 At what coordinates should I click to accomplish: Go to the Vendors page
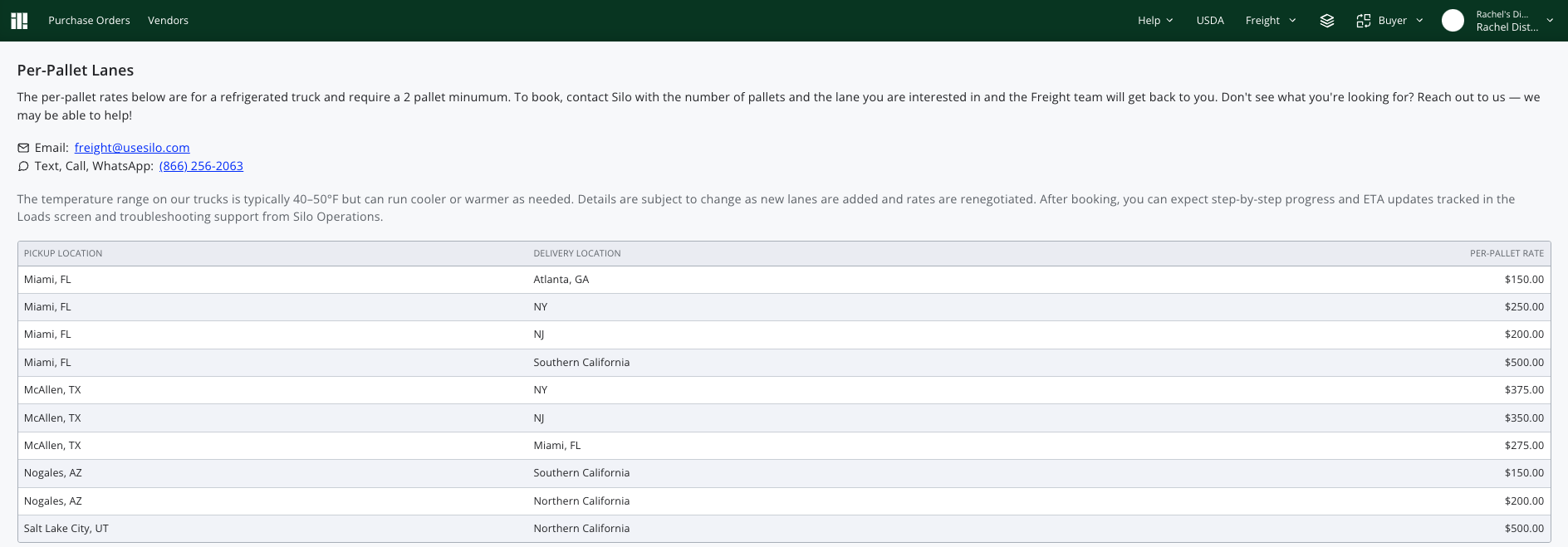click(168, 21)
